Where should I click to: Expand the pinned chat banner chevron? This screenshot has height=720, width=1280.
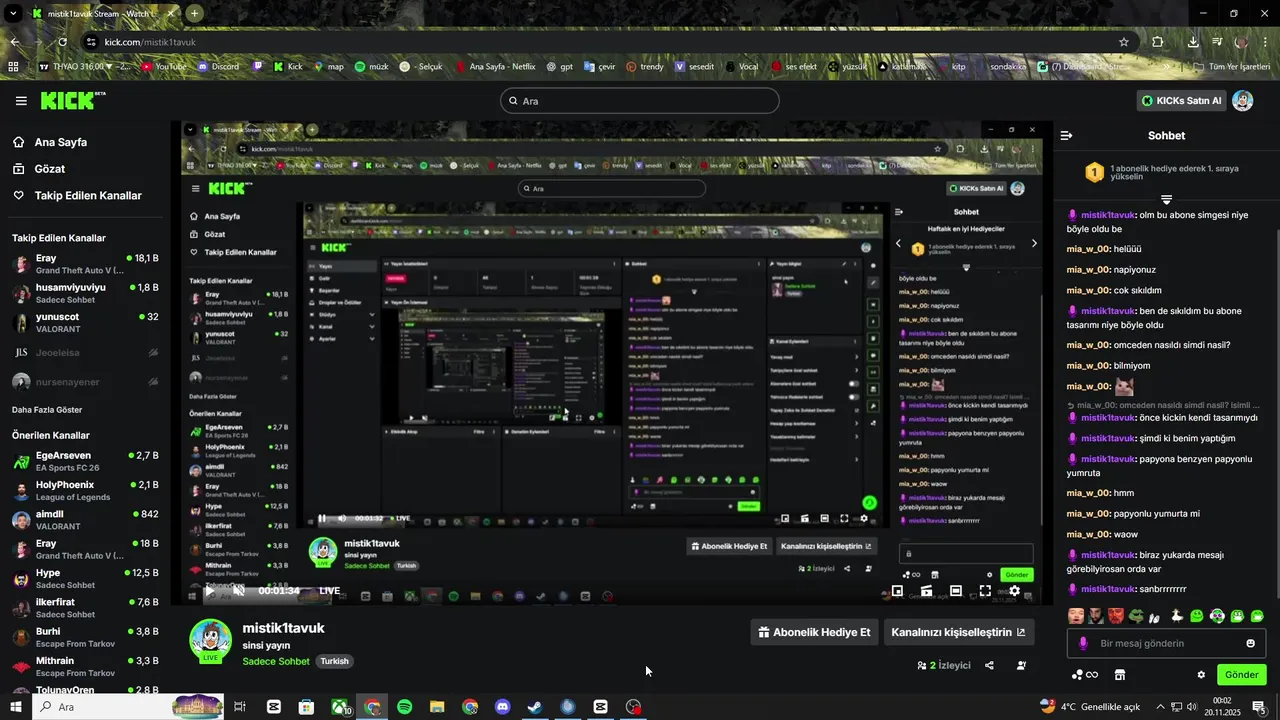pos(1166,201)
